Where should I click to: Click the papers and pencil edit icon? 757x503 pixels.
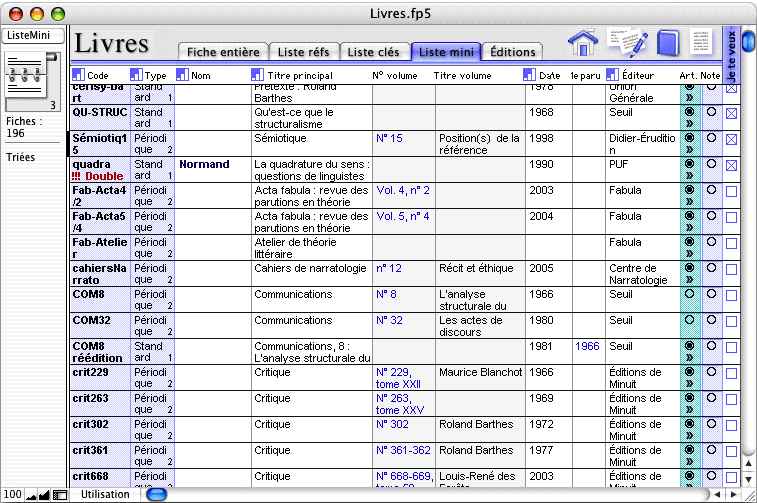pos(627,42)
